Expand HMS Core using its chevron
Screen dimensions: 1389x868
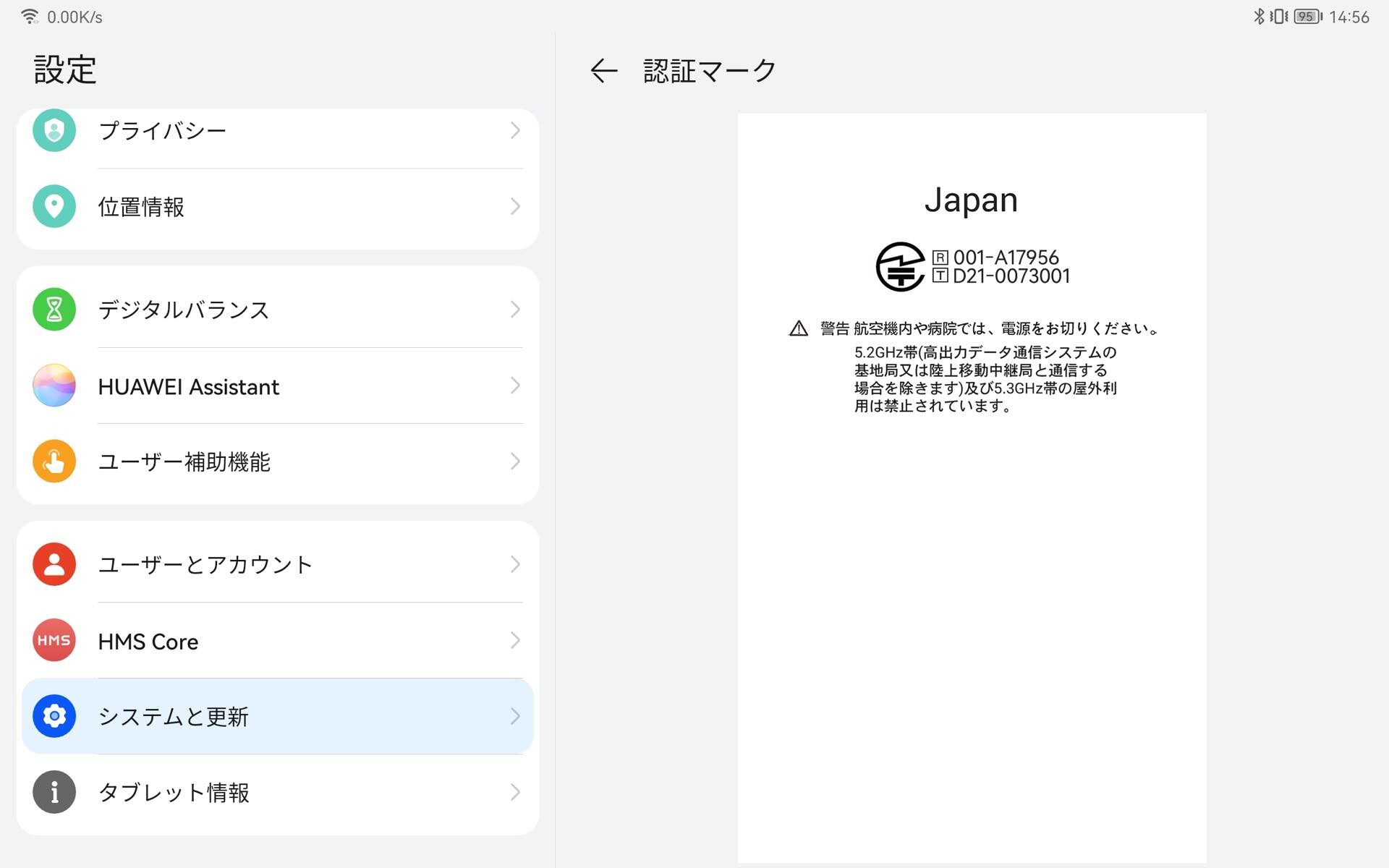(x=515, y=640)
